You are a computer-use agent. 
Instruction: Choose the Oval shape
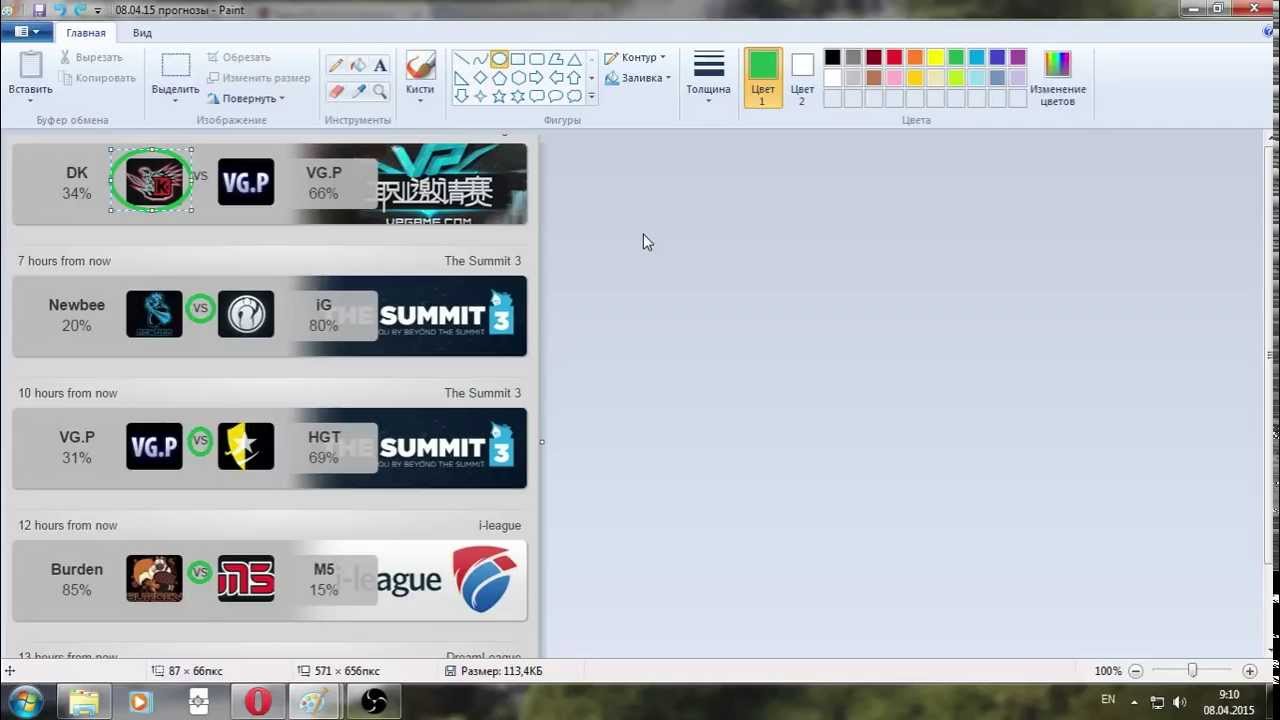click(499, 59)
